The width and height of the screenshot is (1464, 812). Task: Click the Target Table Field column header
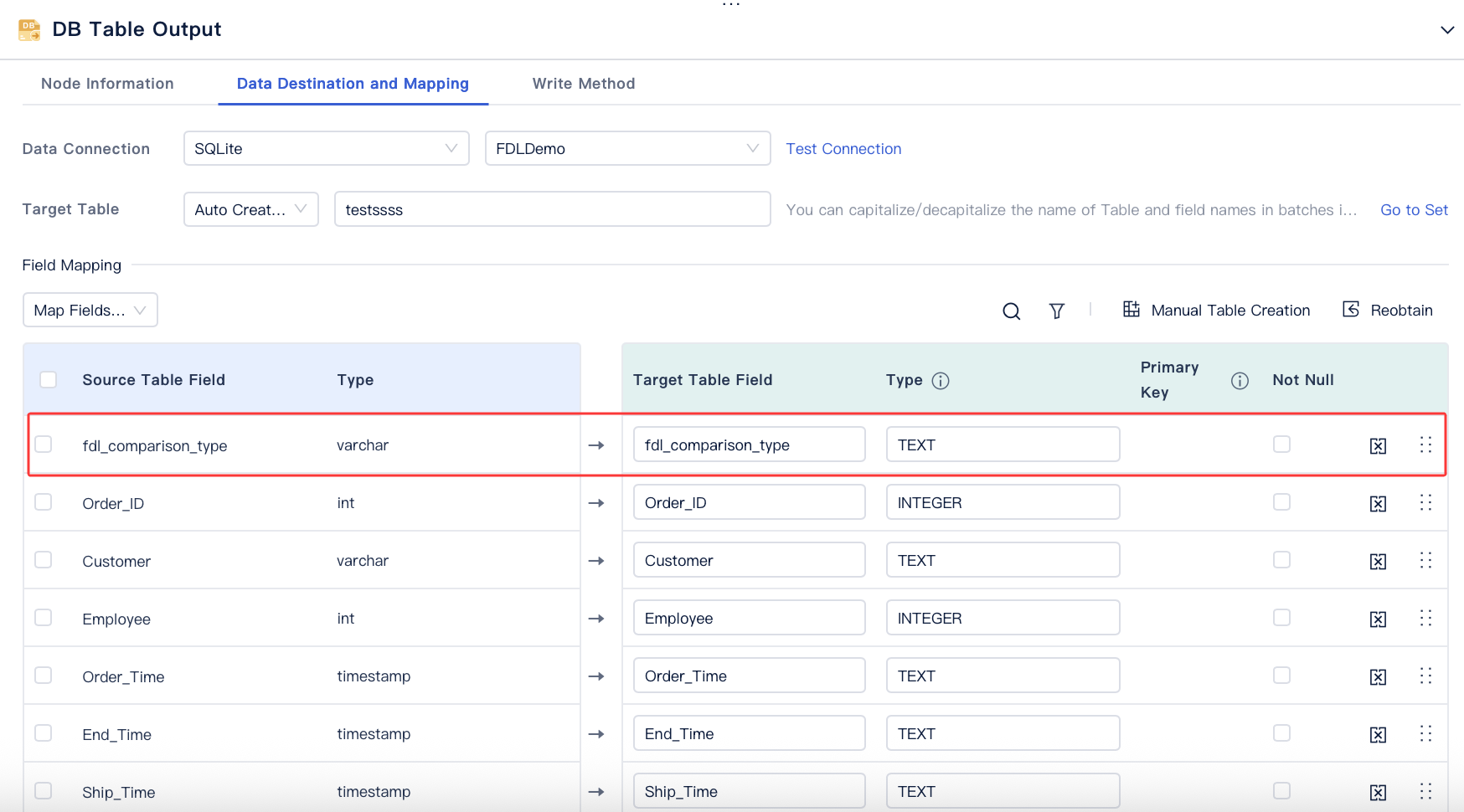tap(703, 380)
